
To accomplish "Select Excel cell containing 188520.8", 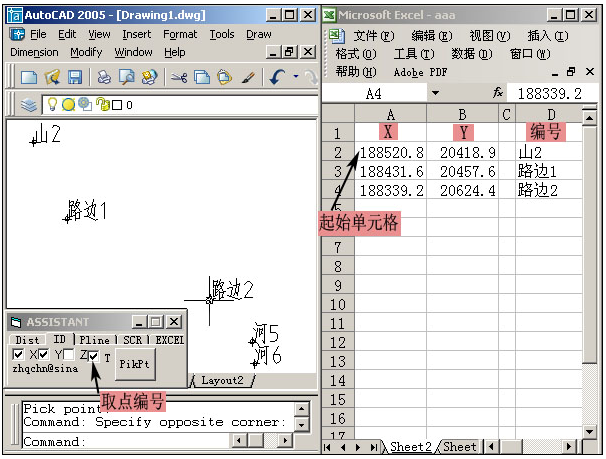I will (x=391, y=153).
